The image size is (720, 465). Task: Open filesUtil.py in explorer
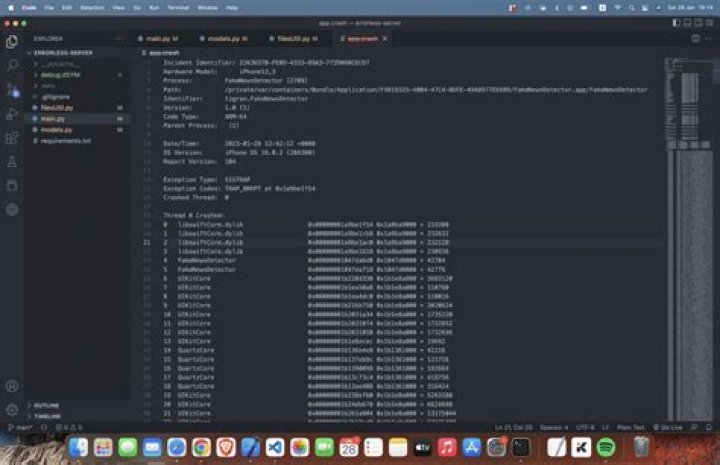pyautogui.click(x=77, y=108)
